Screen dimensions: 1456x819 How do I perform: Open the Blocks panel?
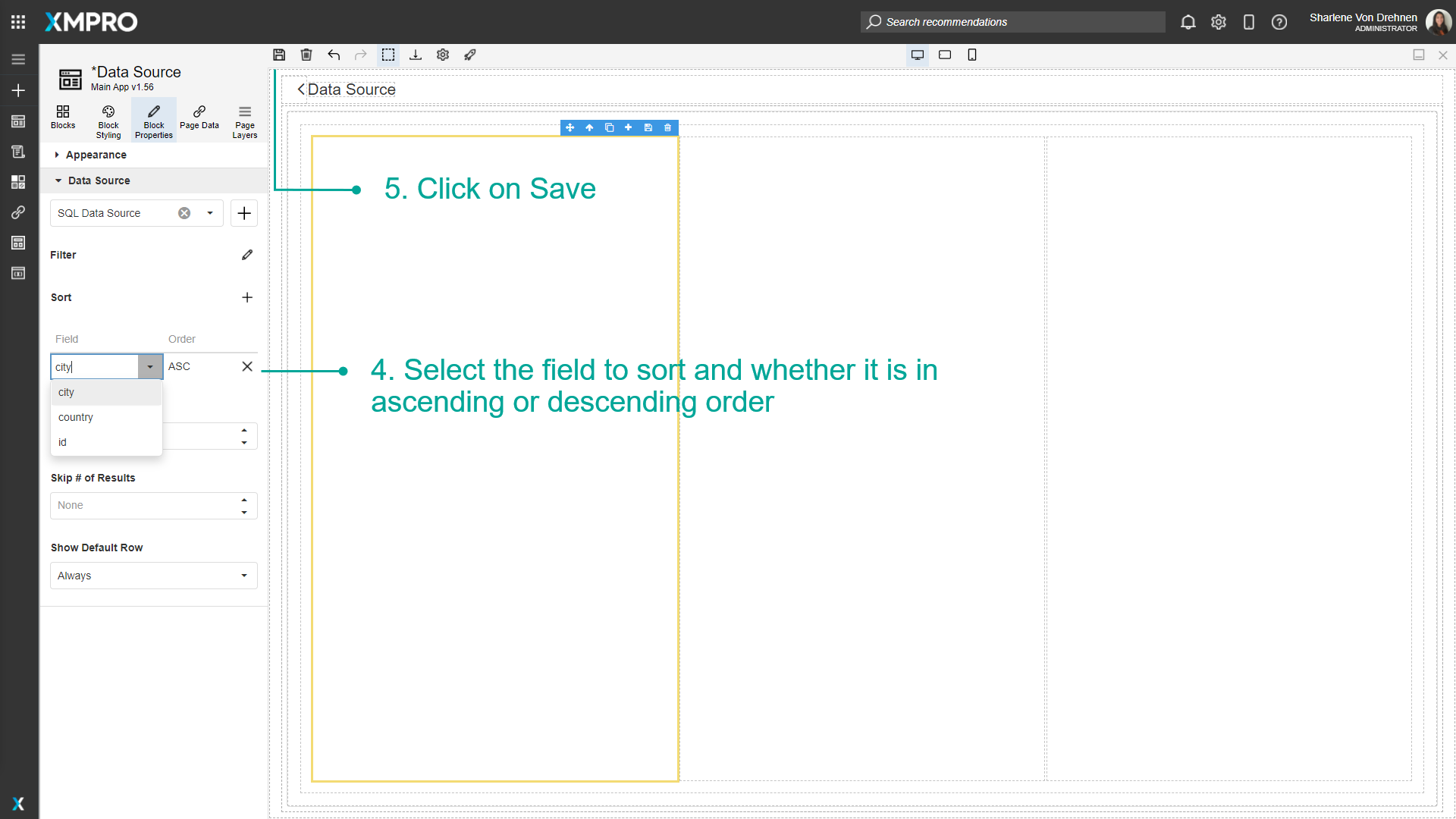pos(63,119)
